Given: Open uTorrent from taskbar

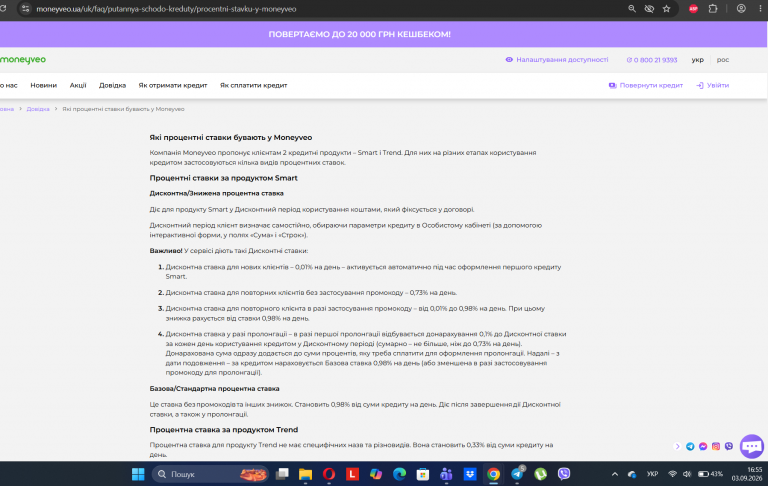Looking at the screenshot, I should 540,474.
